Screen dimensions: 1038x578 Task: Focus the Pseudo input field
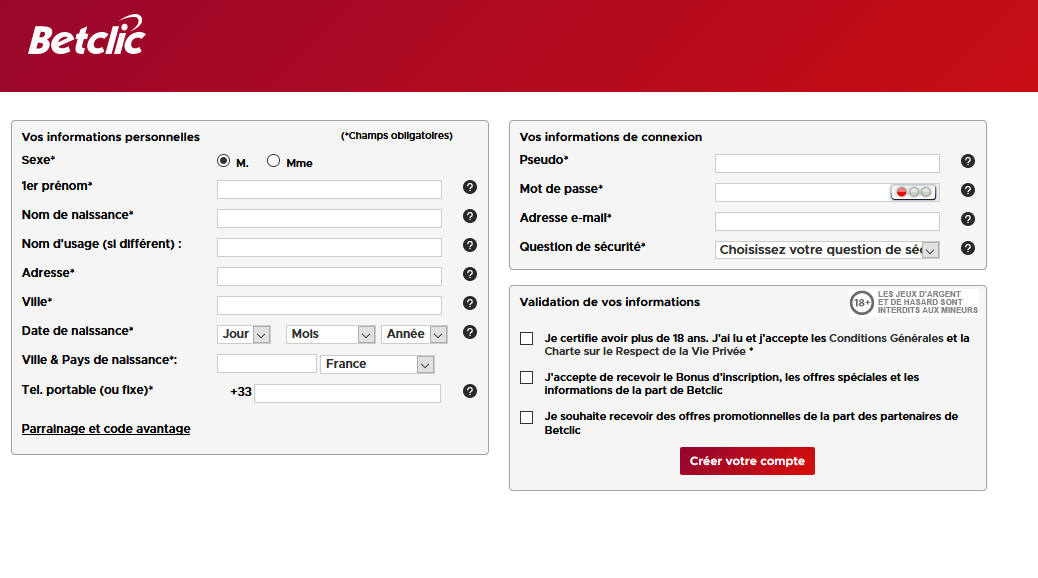click(x=827, y=164)
